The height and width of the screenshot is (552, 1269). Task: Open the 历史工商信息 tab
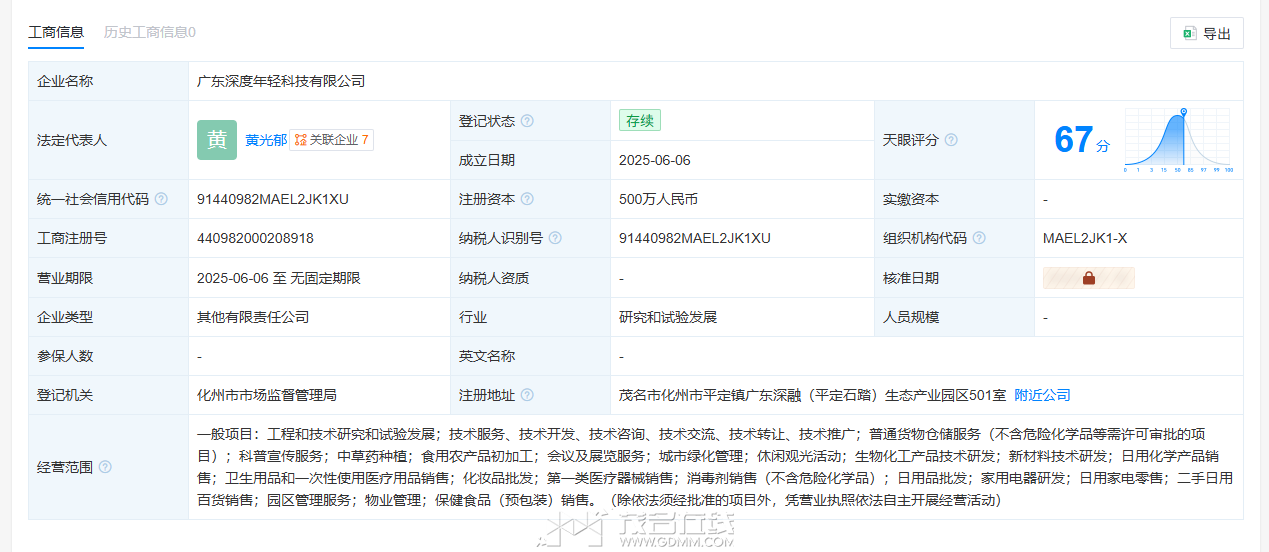(149, 32)
